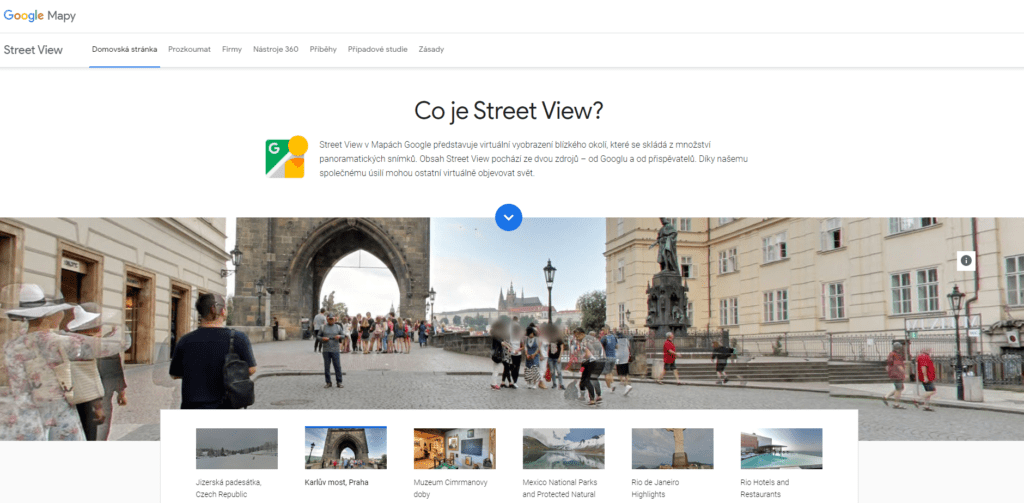Open Rio de Janeiro Highlights thumbnail

pyautogui.click(x=672, y=449)
